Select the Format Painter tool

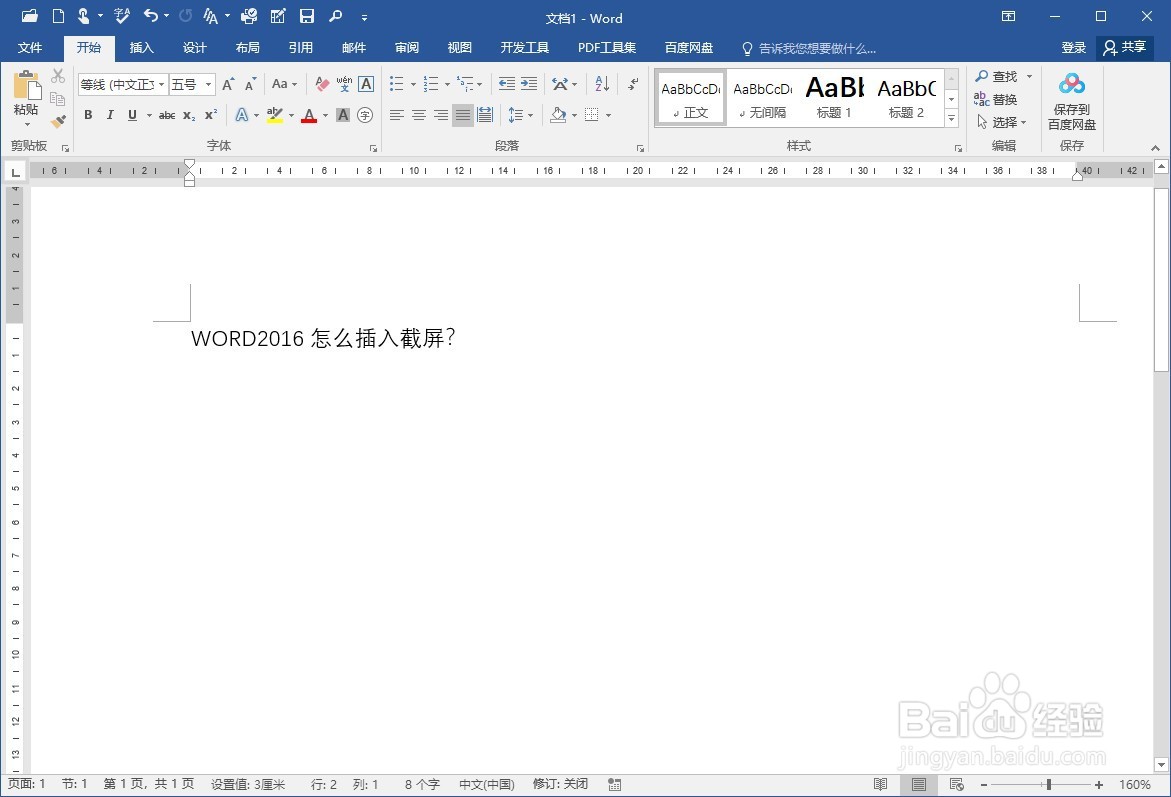coord(58,121)
